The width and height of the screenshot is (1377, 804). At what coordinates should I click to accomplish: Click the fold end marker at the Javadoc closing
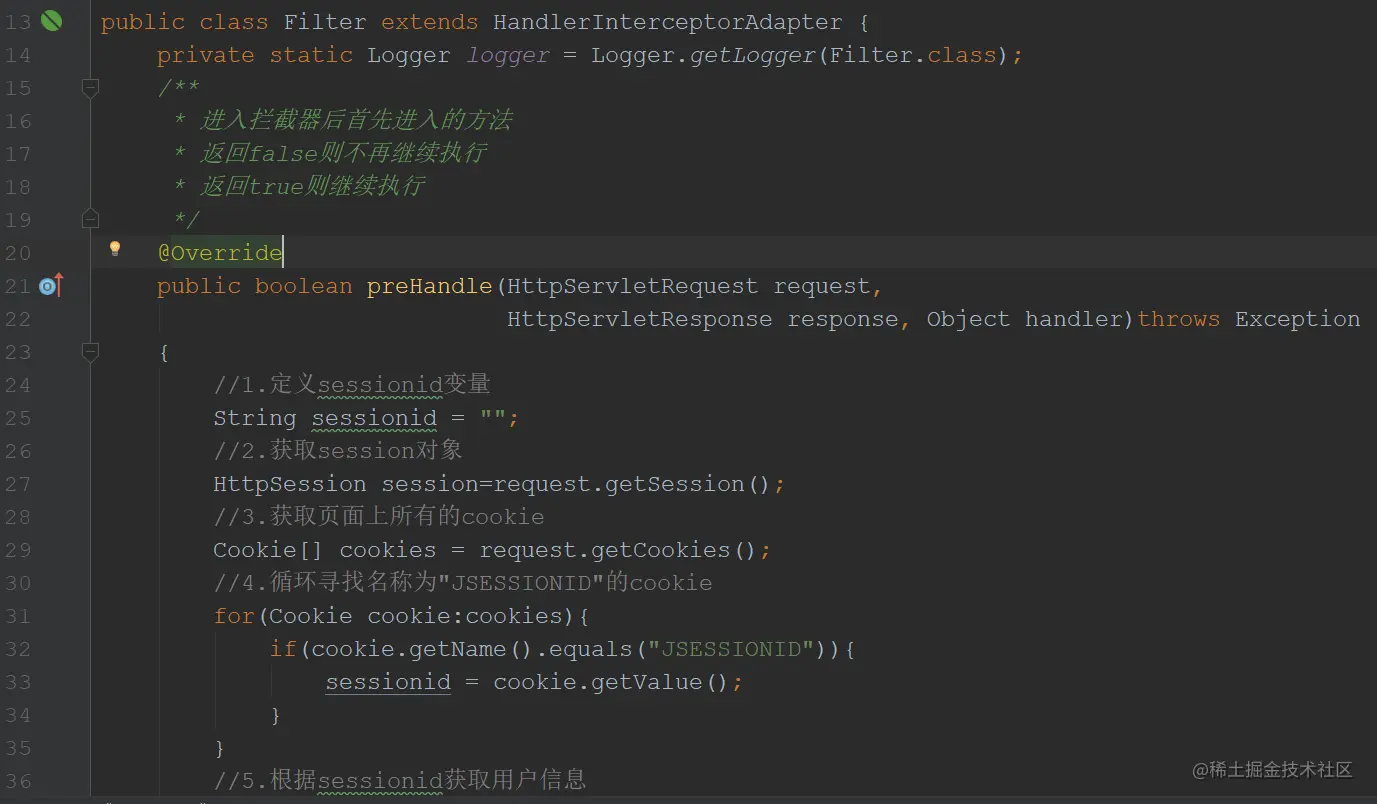[x=90, y=219]
